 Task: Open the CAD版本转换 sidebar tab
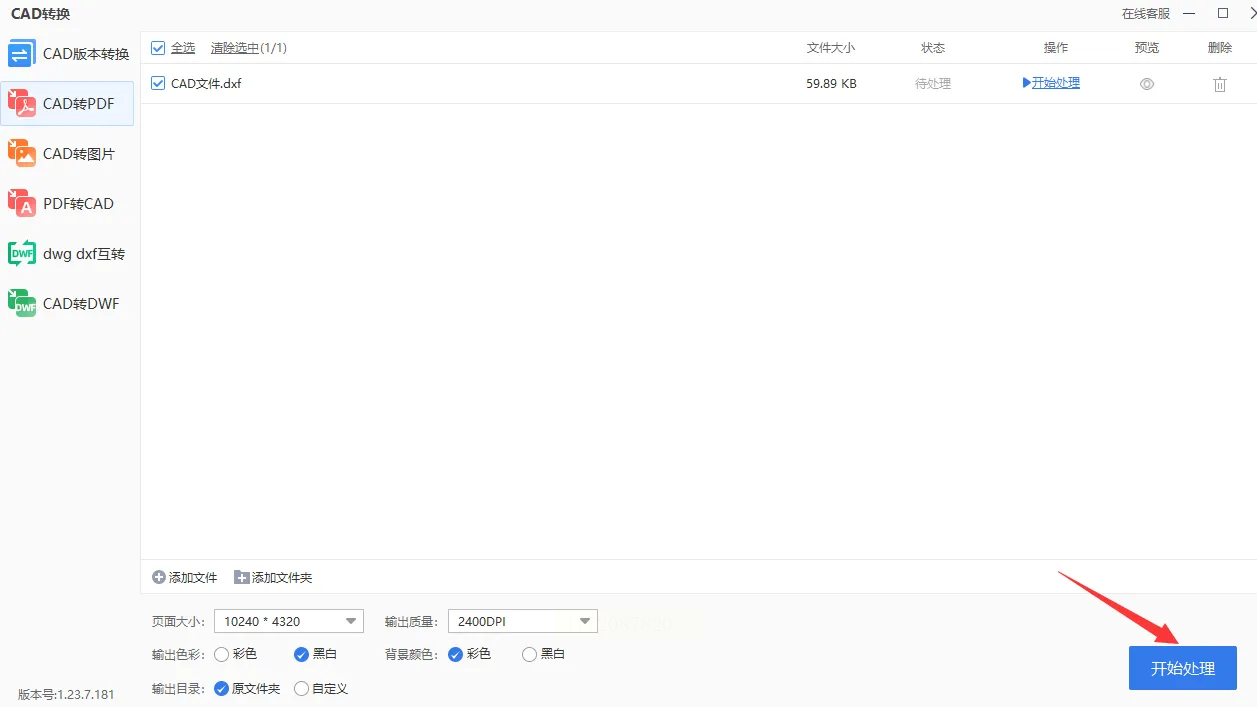tap(68, 54)
